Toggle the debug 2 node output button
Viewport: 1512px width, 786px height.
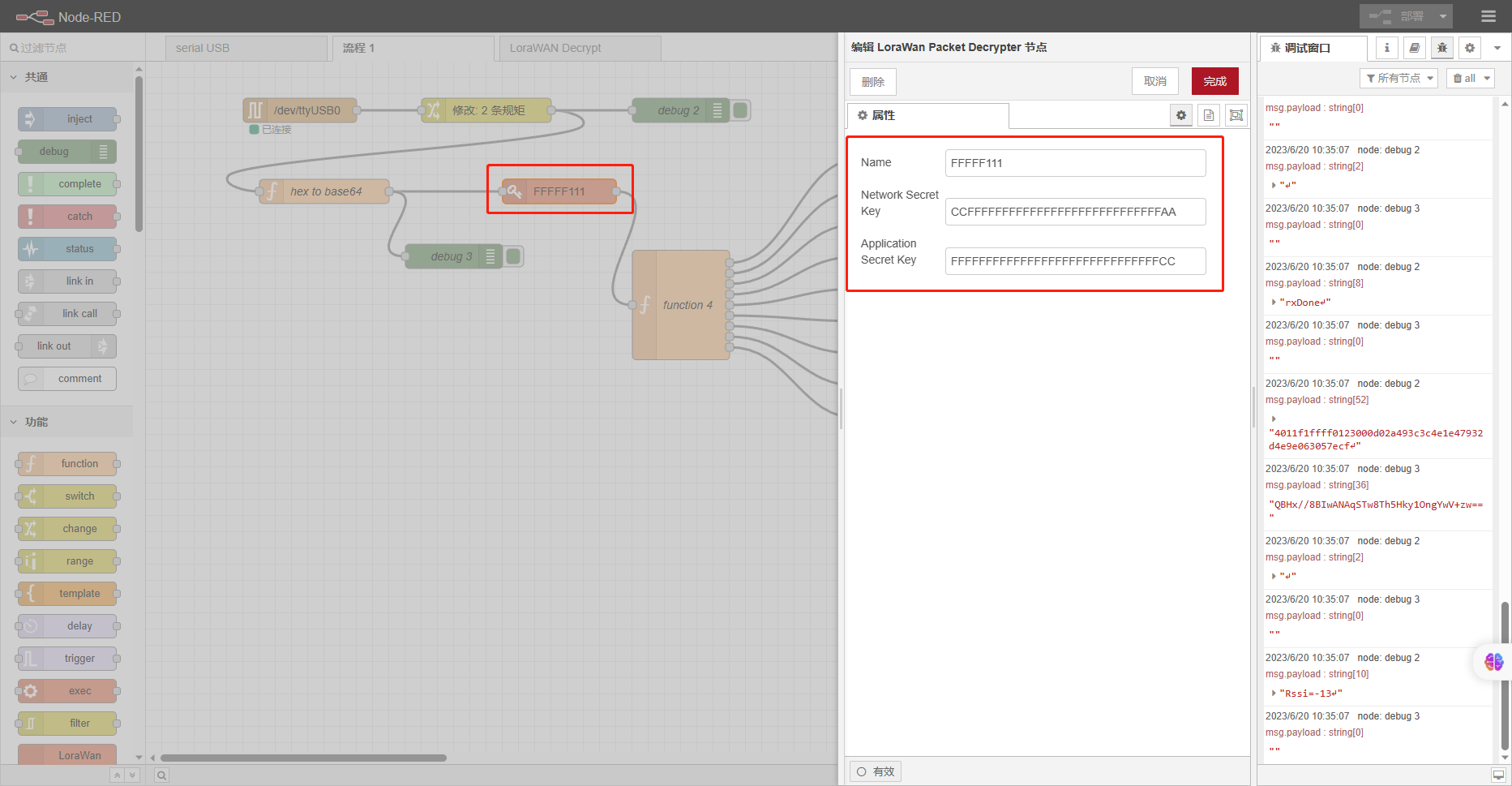click(x=741, y=110)
